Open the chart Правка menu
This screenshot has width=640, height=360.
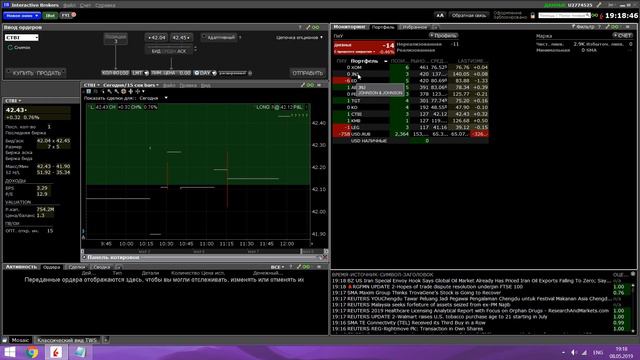pos(188,85)
